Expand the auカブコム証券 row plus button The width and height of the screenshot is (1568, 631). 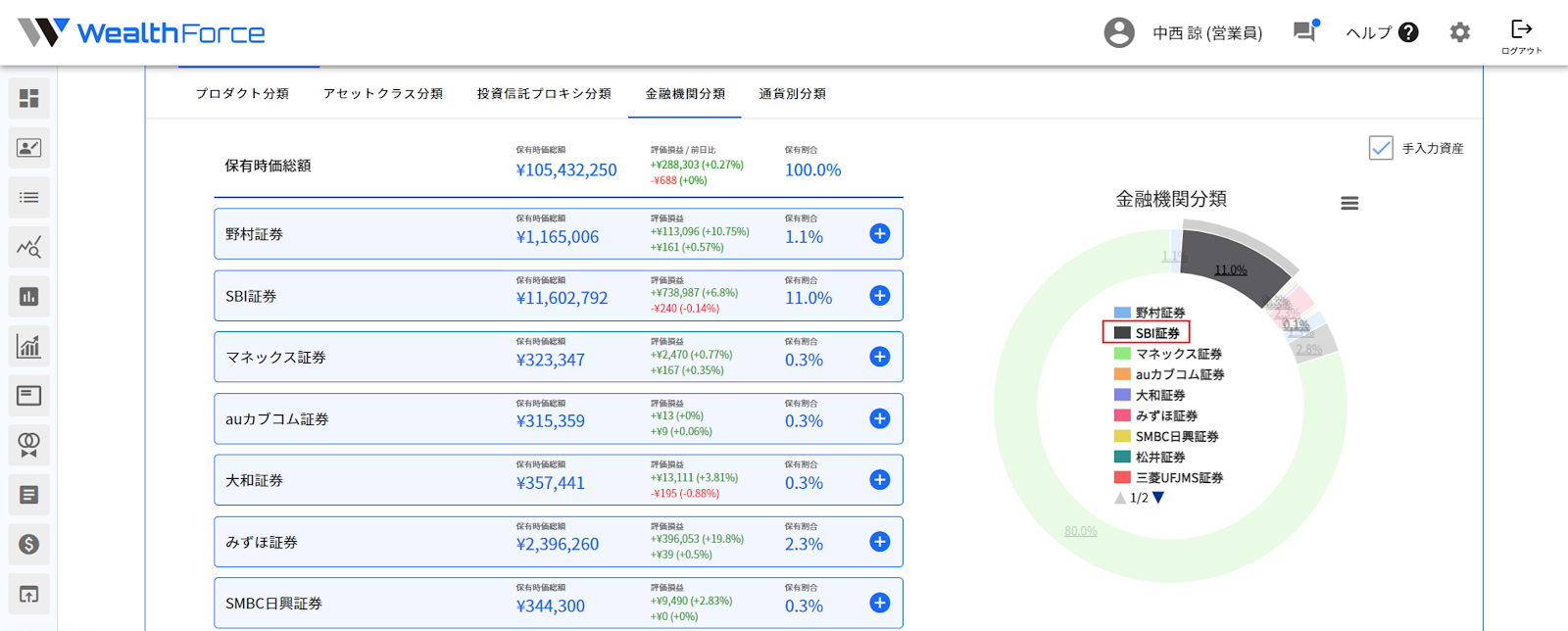coord(880,418)
